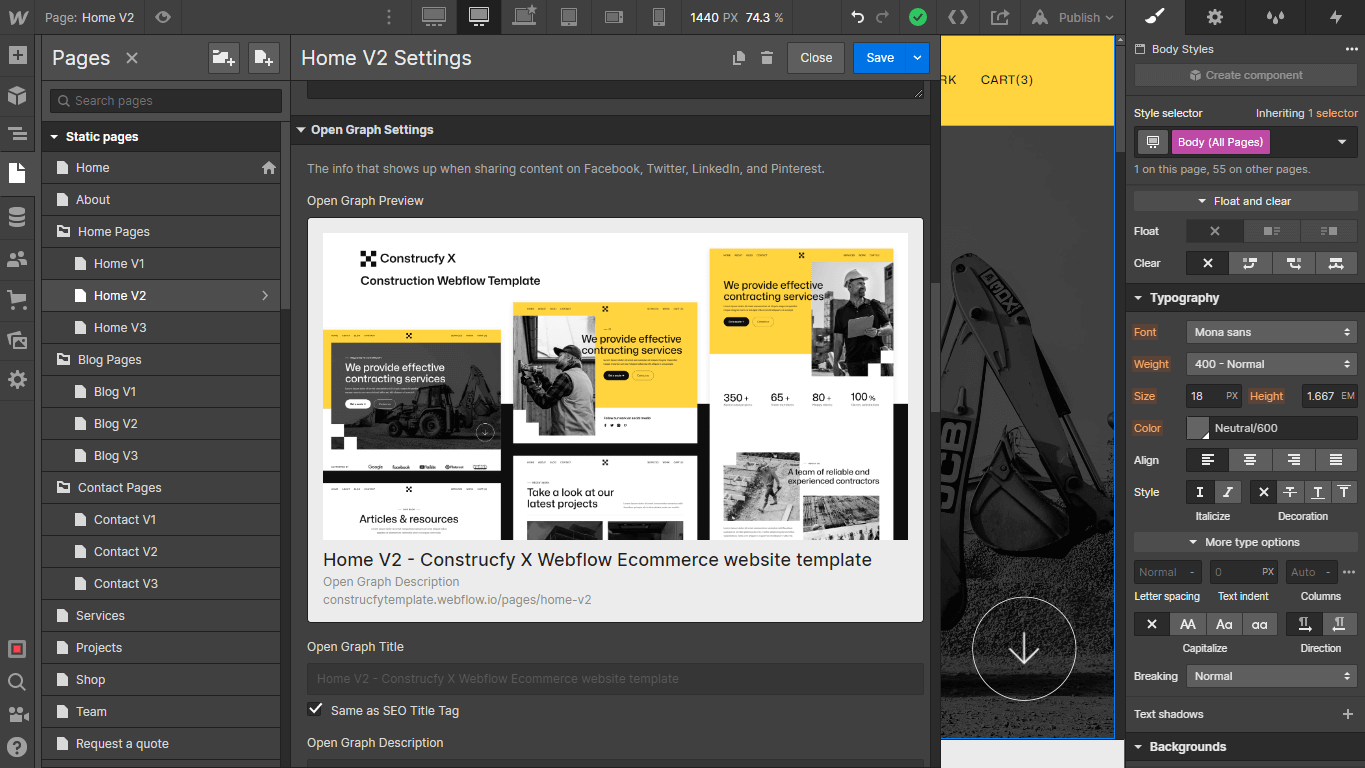Click the undo arrow in top bar
The image size is (1365, 768).
857,17
